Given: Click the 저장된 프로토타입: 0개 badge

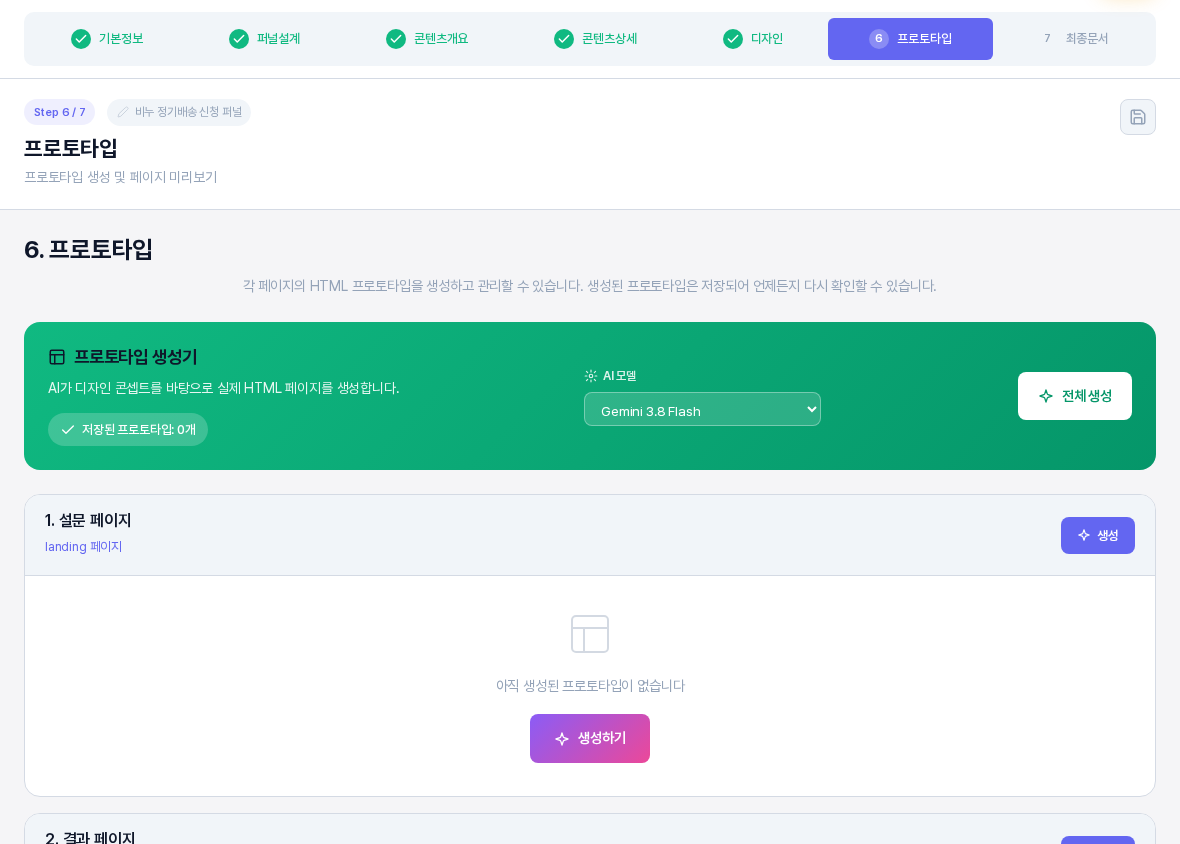Looking at the screenshot, I should pyautogui.click(x=128, y=430).
